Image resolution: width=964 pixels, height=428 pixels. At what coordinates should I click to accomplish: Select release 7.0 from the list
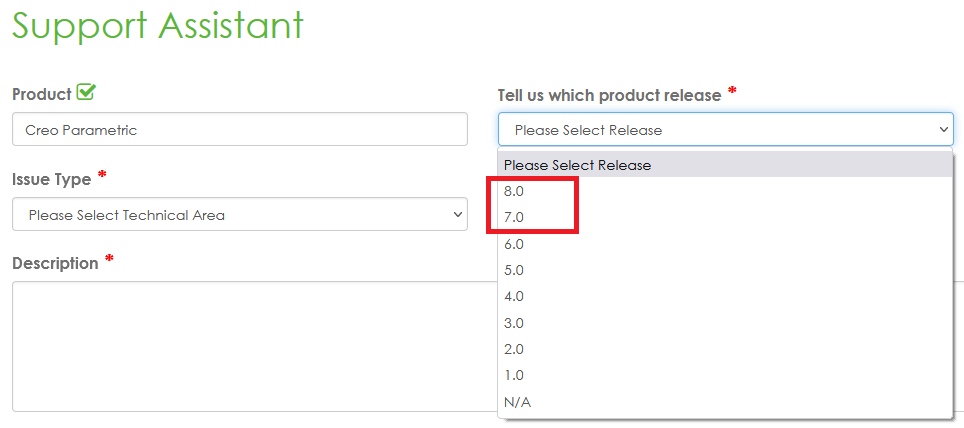[x=515, y=217]
